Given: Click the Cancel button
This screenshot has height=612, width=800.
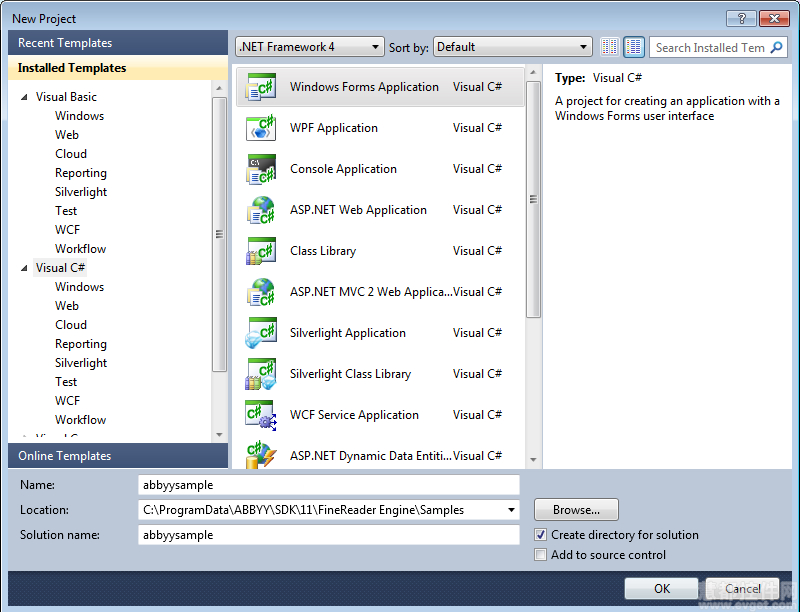Looking at the screenshot, I should click(742, 589).
